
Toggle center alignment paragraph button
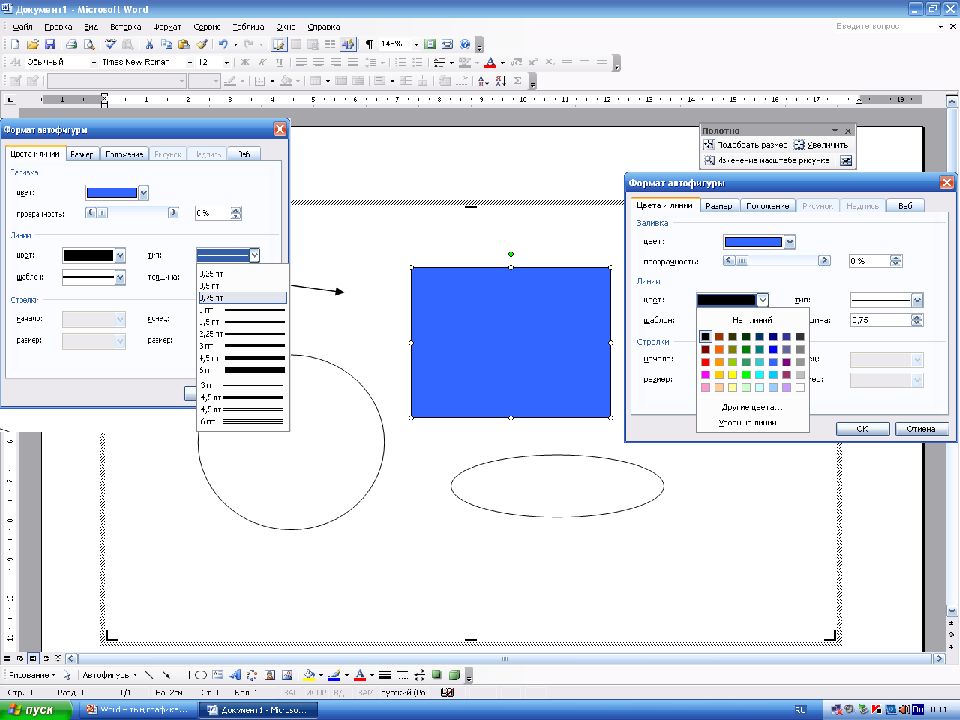[318, 62]
